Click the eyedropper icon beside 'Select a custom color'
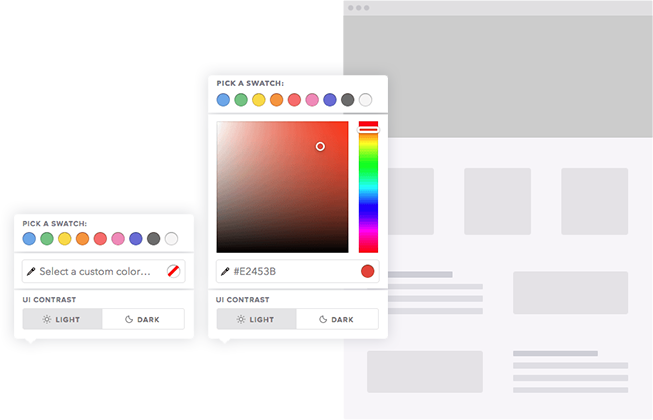 coord(31,271)
